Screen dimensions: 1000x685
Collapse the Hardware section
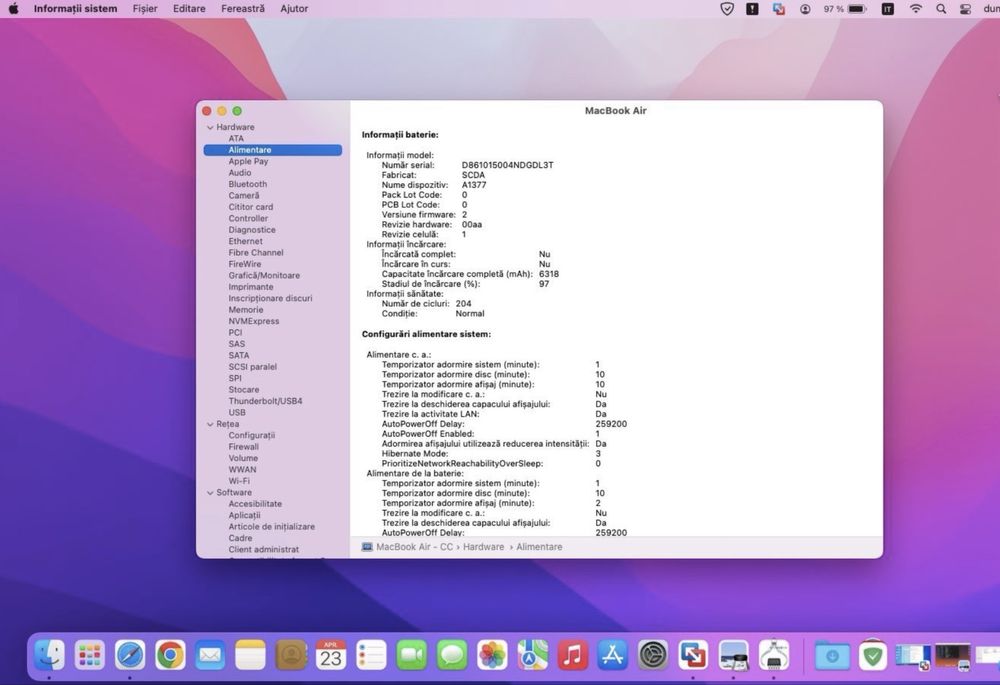pos(210,128)
